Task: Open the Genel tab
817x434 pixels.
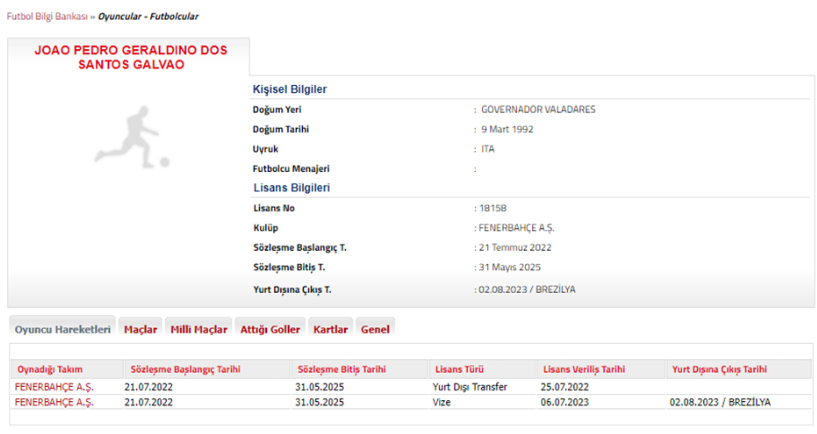Action: point(375,329)
